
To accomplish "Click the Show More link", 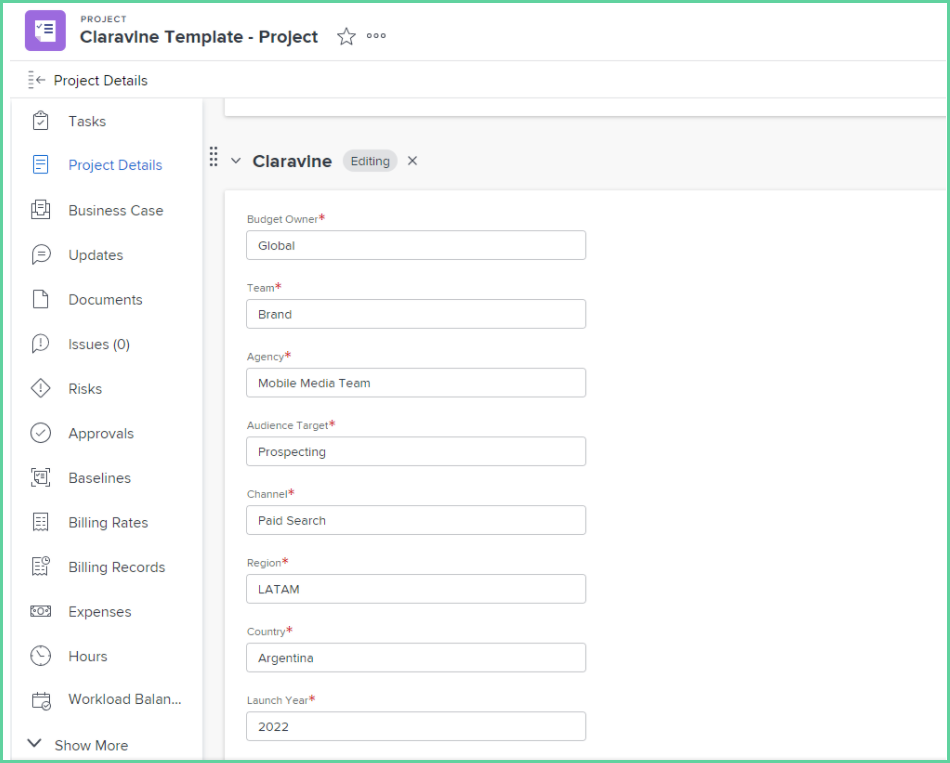I will pyautogui.click(x=91, y=745).
